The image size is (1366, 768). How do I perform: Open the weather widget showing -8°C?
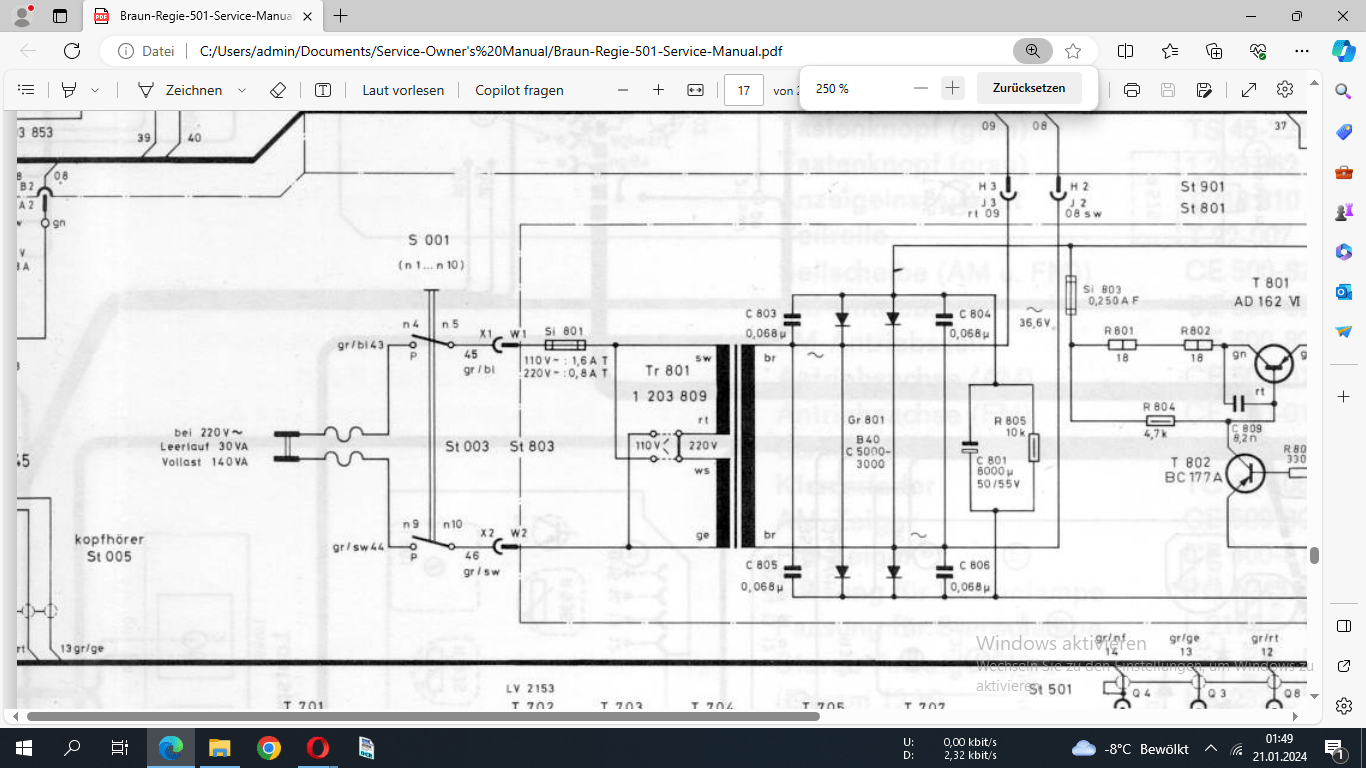1130,748
